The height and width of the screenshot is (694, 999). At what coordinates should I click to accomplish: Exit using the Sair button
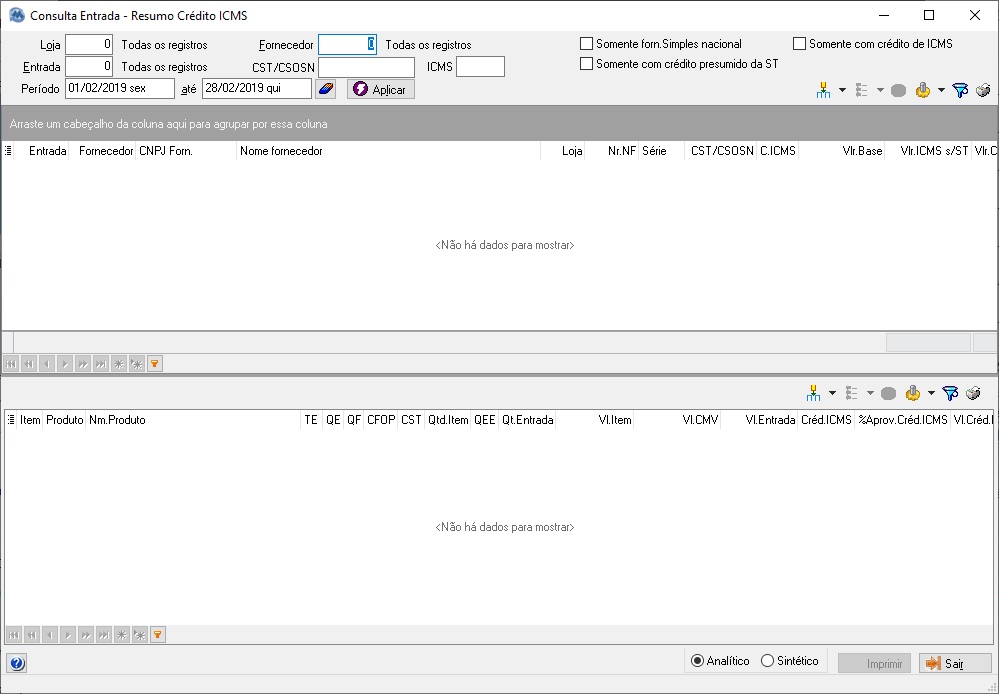955,663
